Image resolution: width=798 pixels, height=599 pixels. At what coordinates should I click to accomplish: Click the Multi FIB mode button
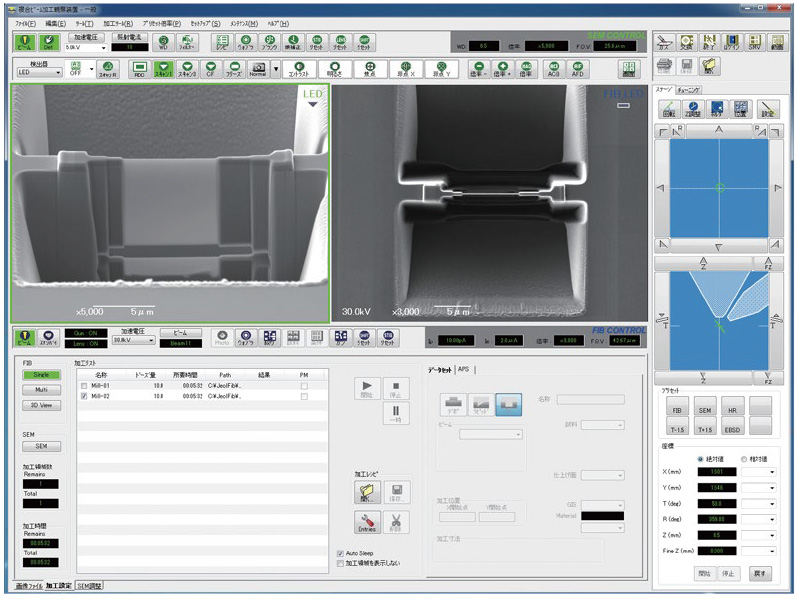(41, 390)
